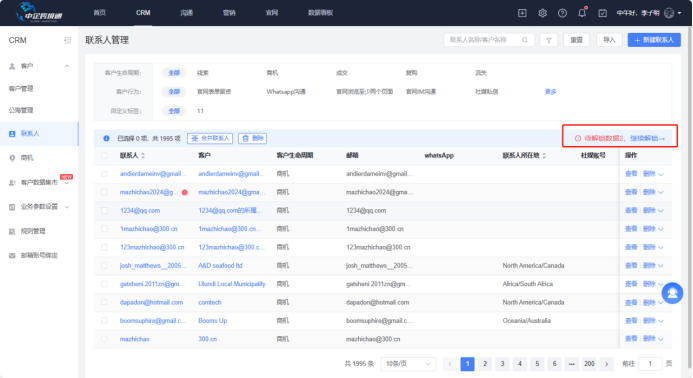Switch to 营销 in top navigation

[x=229, y=13]
